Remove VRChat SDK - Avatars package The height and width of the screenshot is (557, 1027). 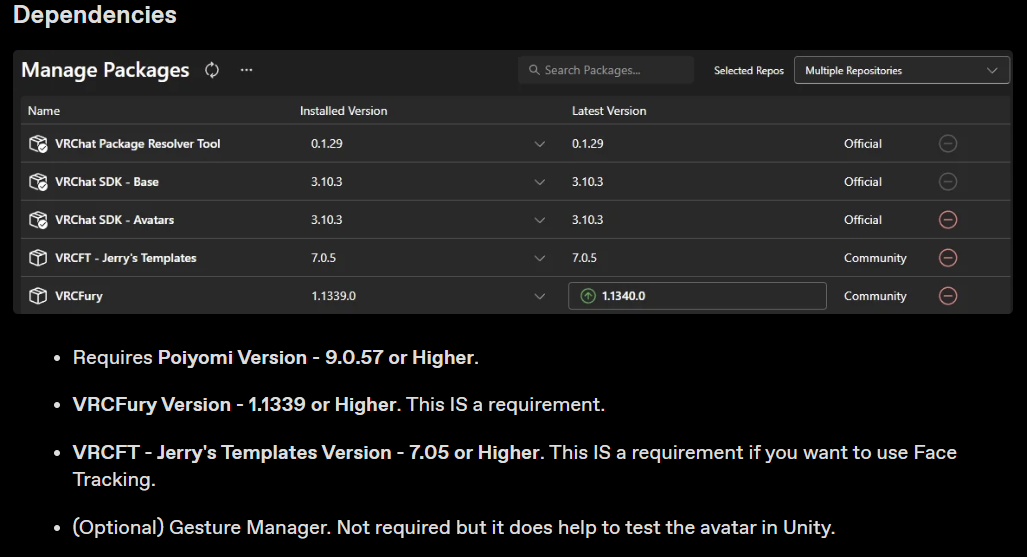point(948,220)
